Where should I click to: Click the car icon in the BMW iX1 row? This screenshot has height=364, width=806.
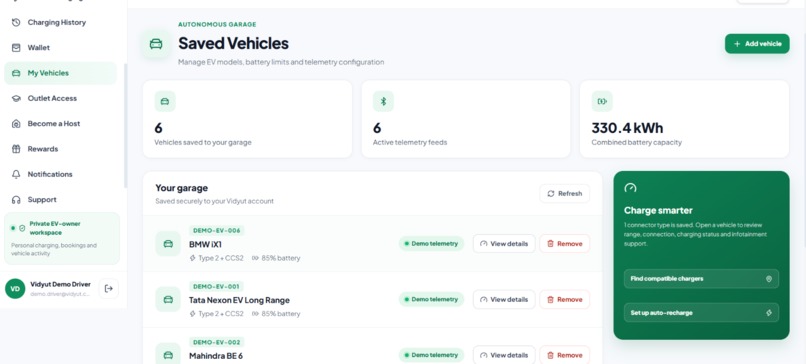tap(168, 244)
